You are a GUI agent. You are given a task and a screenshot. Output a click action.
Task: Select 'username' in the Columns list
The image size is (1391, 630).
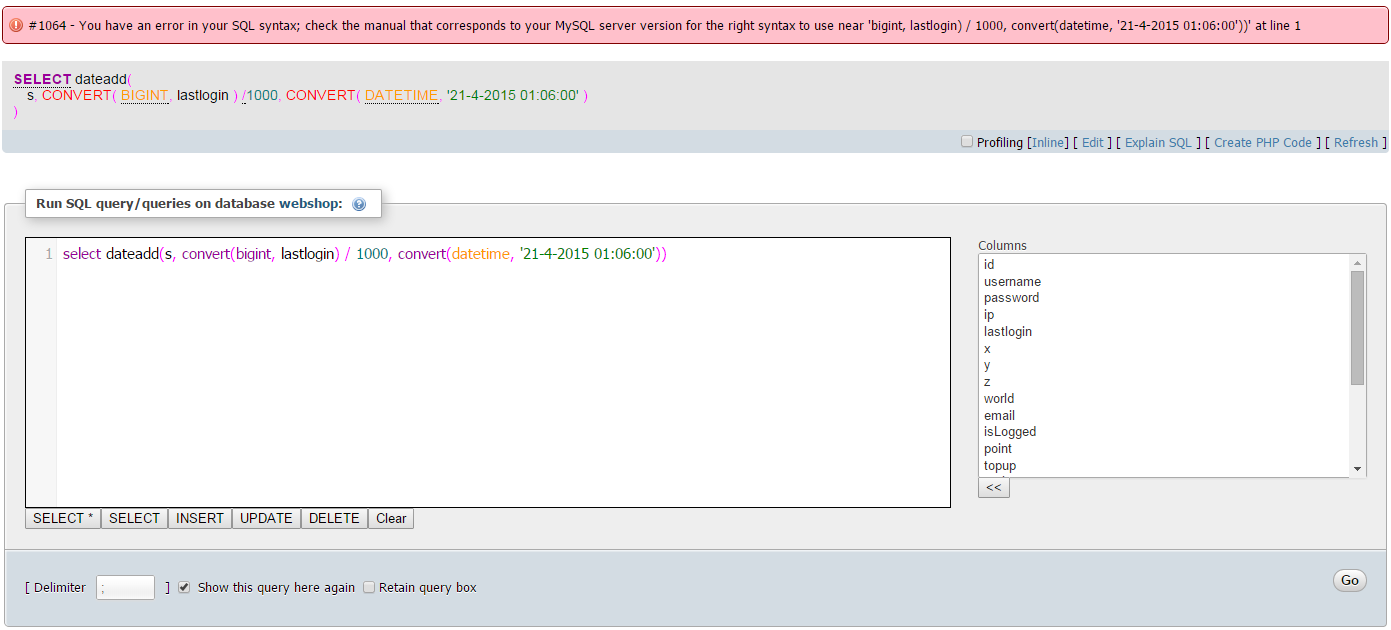1164,281
